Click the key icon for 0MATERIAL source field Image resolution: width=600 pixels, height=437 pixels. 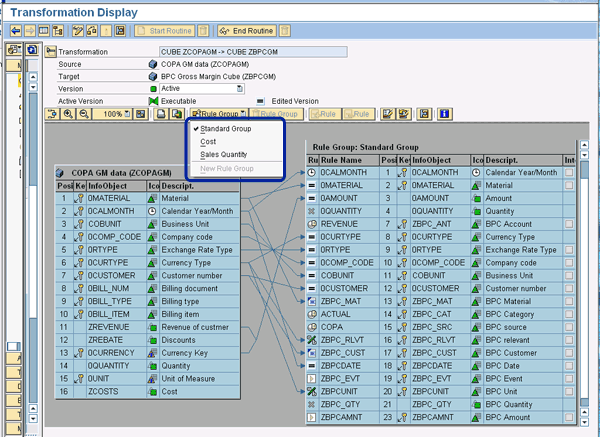tap(80, 198)
